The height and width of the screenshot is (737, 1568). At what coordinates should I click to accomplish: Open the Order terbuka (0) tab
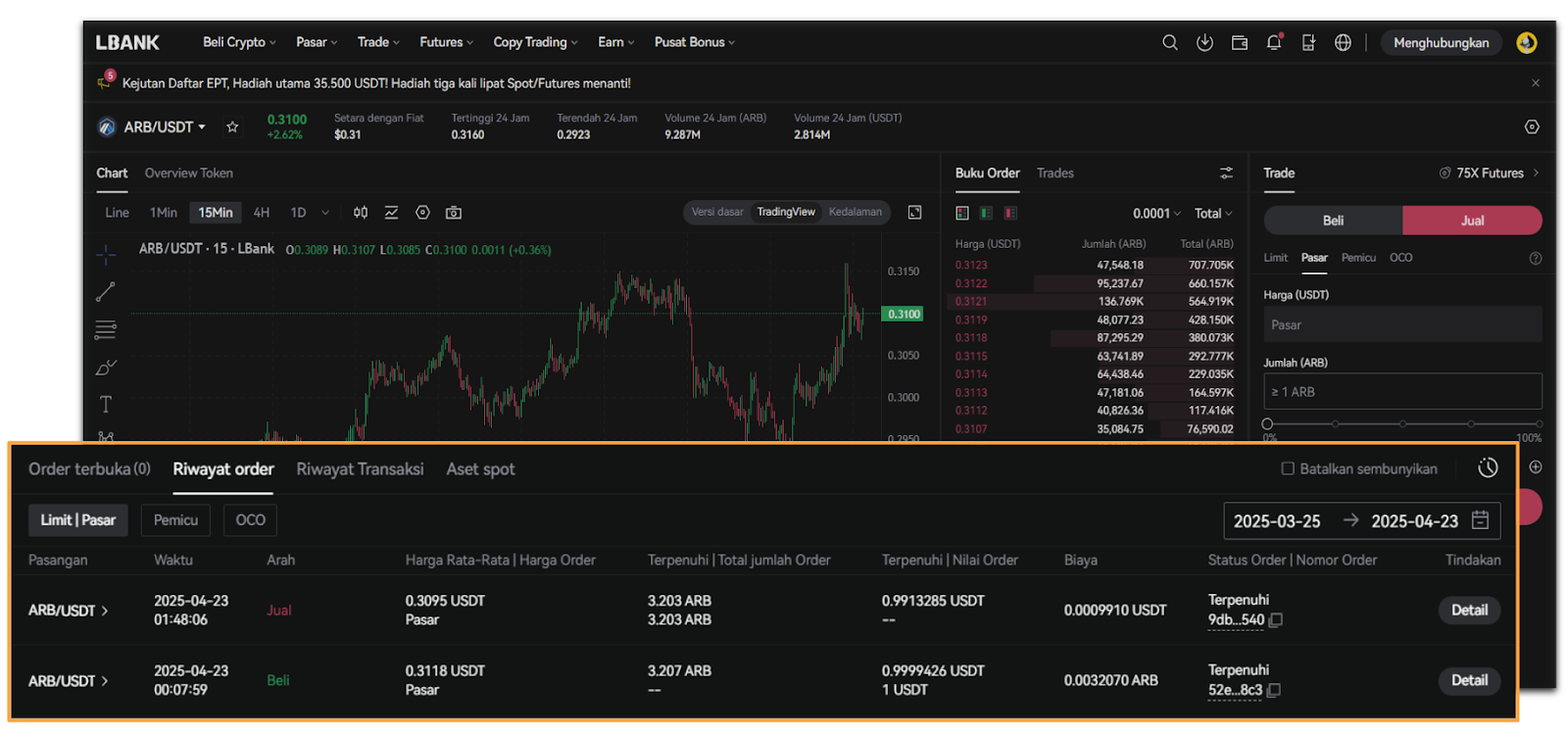89,468
